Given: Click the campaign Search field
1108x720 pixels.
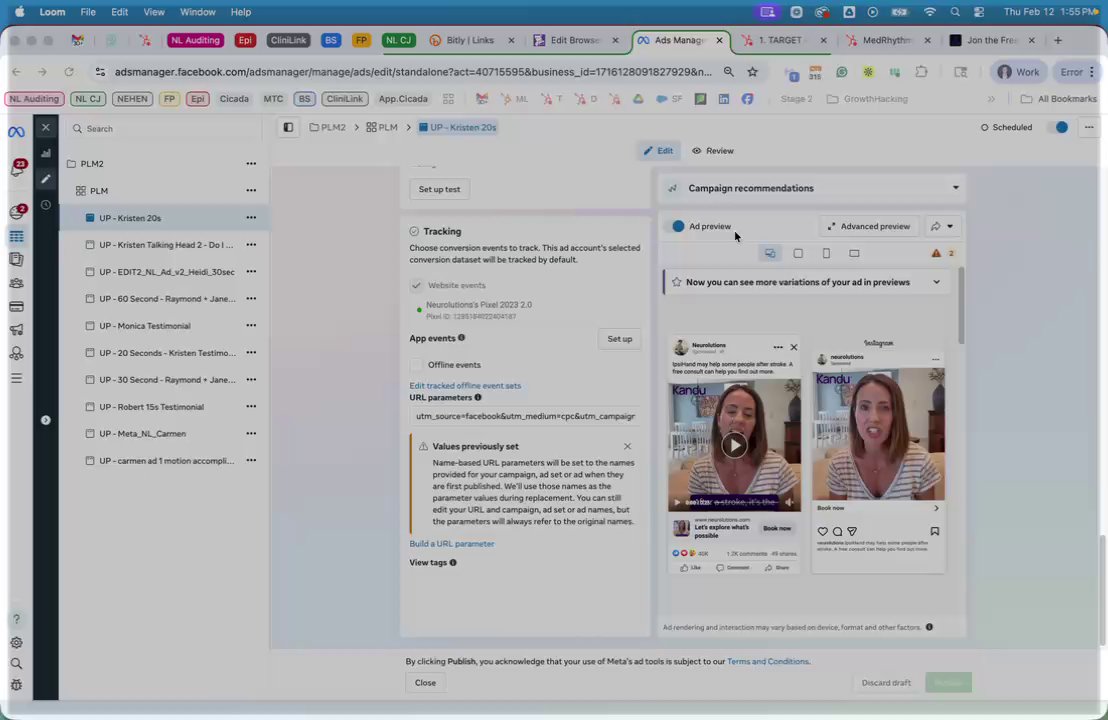Looking at the screenshot, I should click(164, 129).
